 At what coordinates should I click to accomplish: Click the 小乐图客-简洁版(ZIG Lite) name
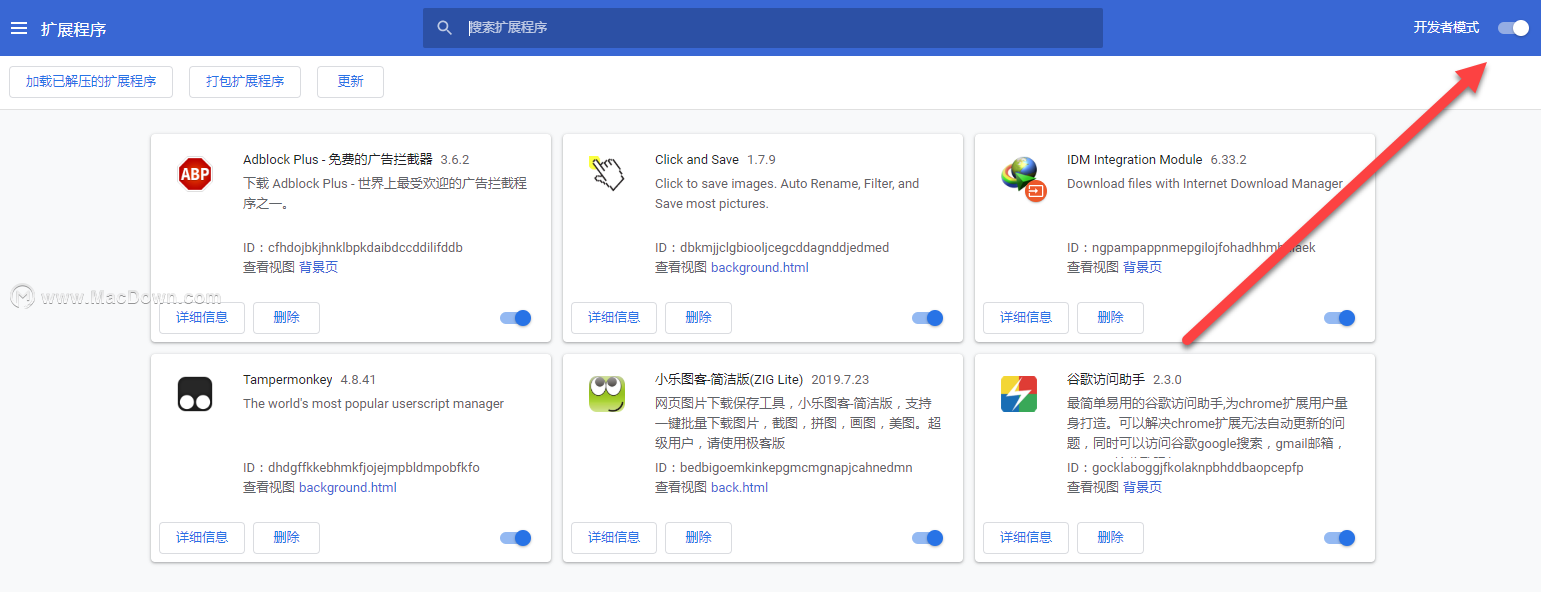click(x=729, y=380)
